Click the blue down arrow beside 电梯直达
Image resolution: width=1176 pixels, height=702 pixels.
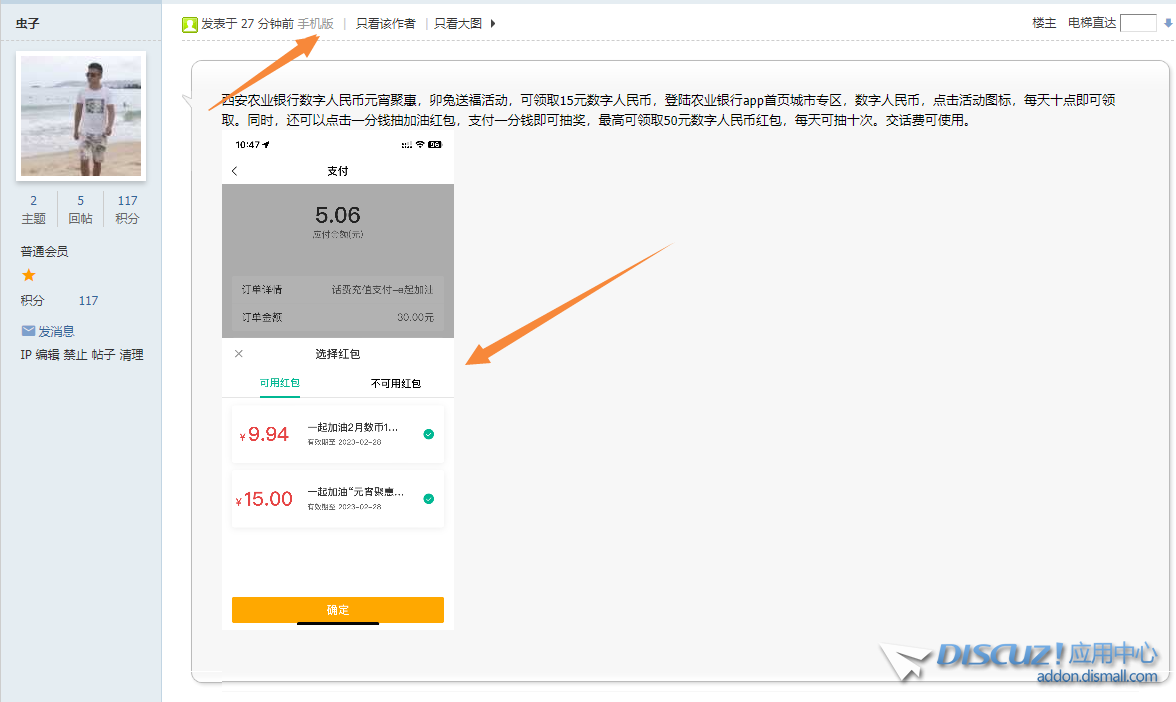coord(1167,24)
